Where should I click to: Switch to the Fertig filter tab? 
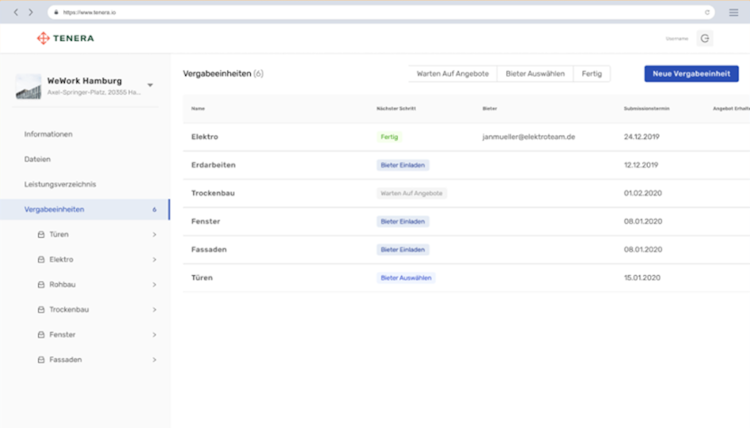(x=592, y=74)
